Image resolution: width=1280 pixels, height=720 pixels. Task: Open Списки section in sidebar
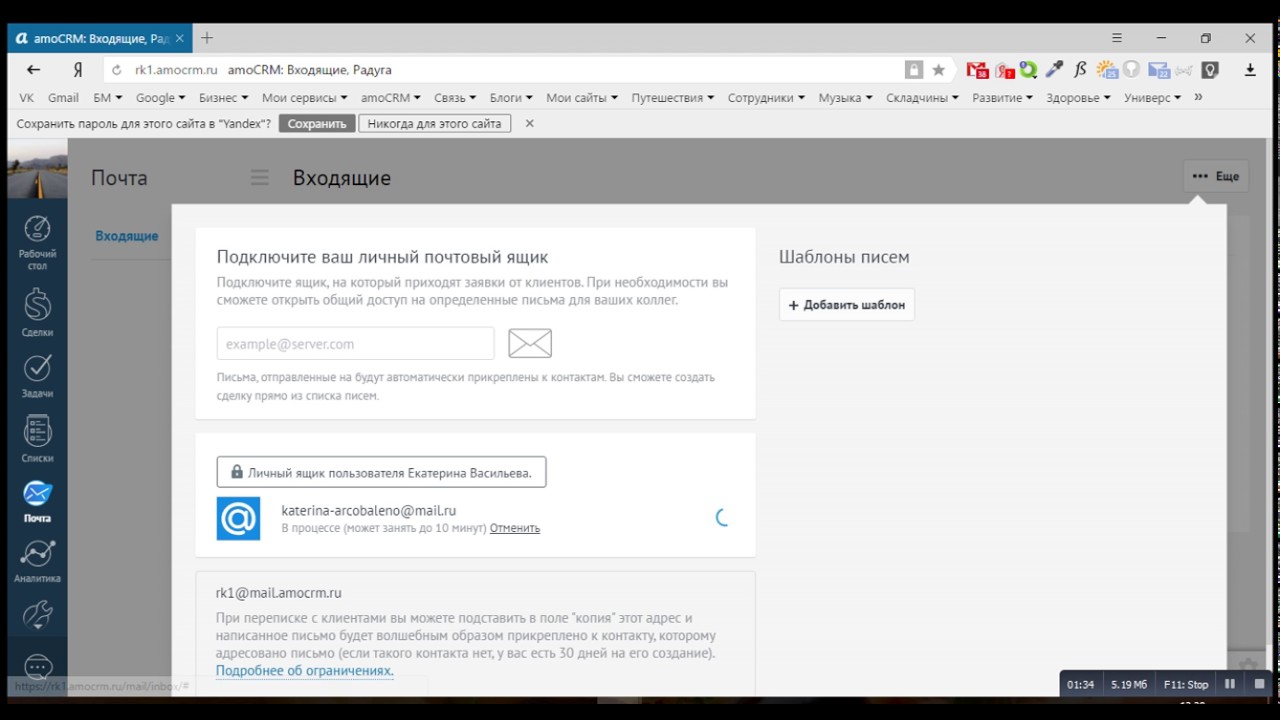[x=37, y=439]
